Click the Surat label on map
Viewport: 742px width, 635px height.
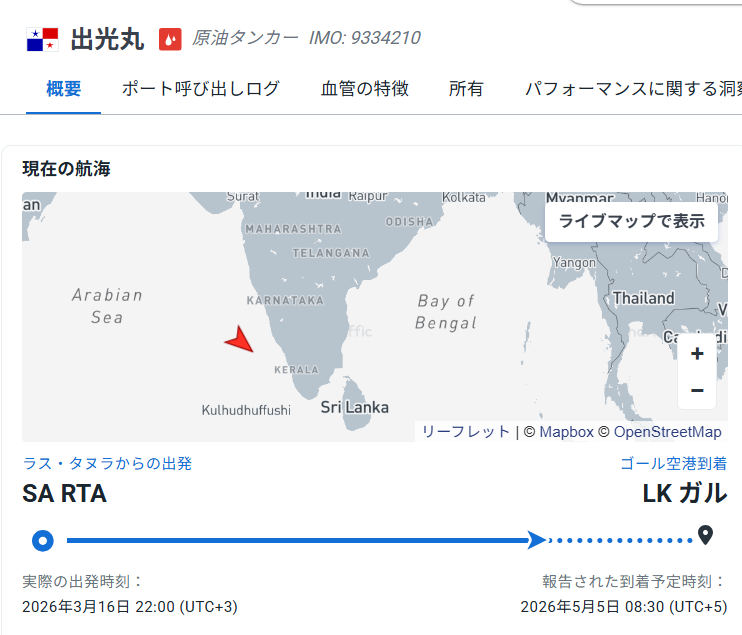click(243, 196)
